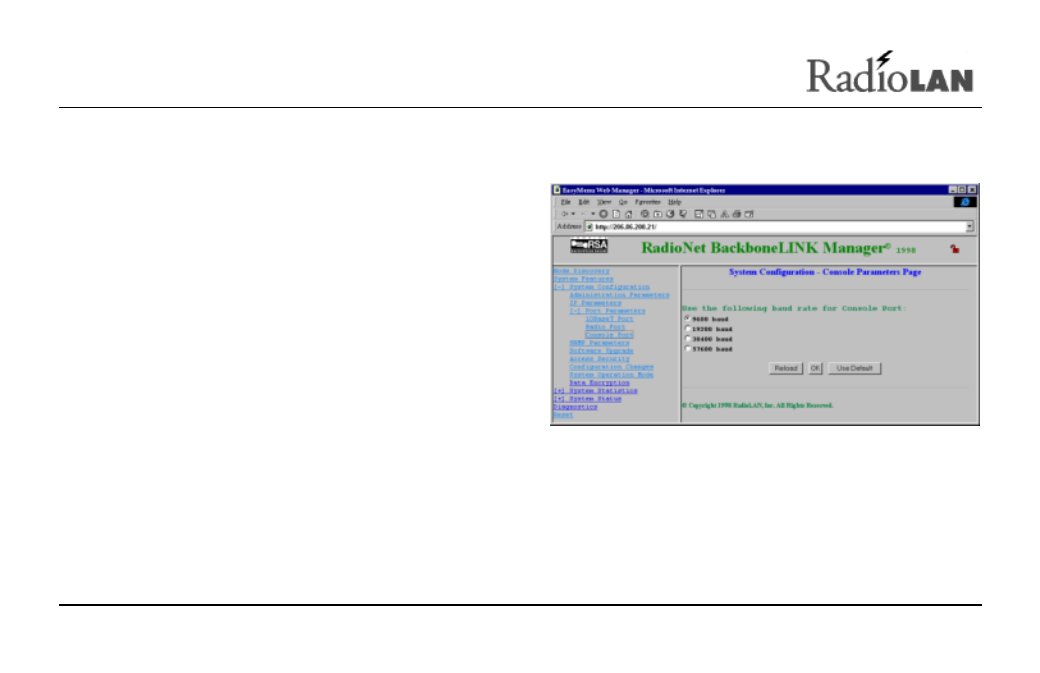Click the Reload button

tap(786, 368)
